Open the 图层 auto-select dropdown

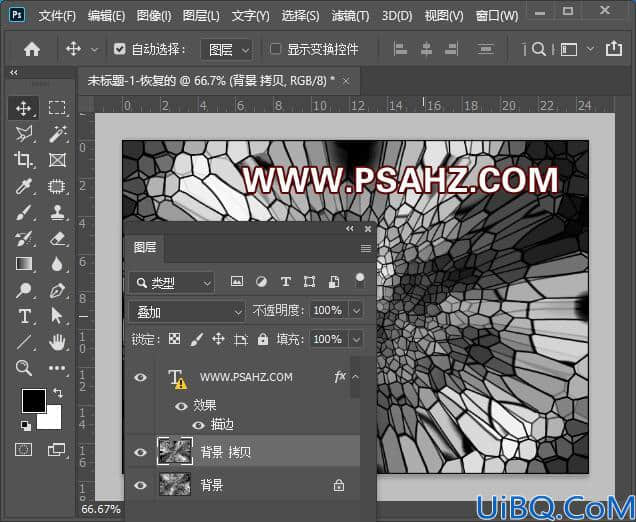[227, 50]
